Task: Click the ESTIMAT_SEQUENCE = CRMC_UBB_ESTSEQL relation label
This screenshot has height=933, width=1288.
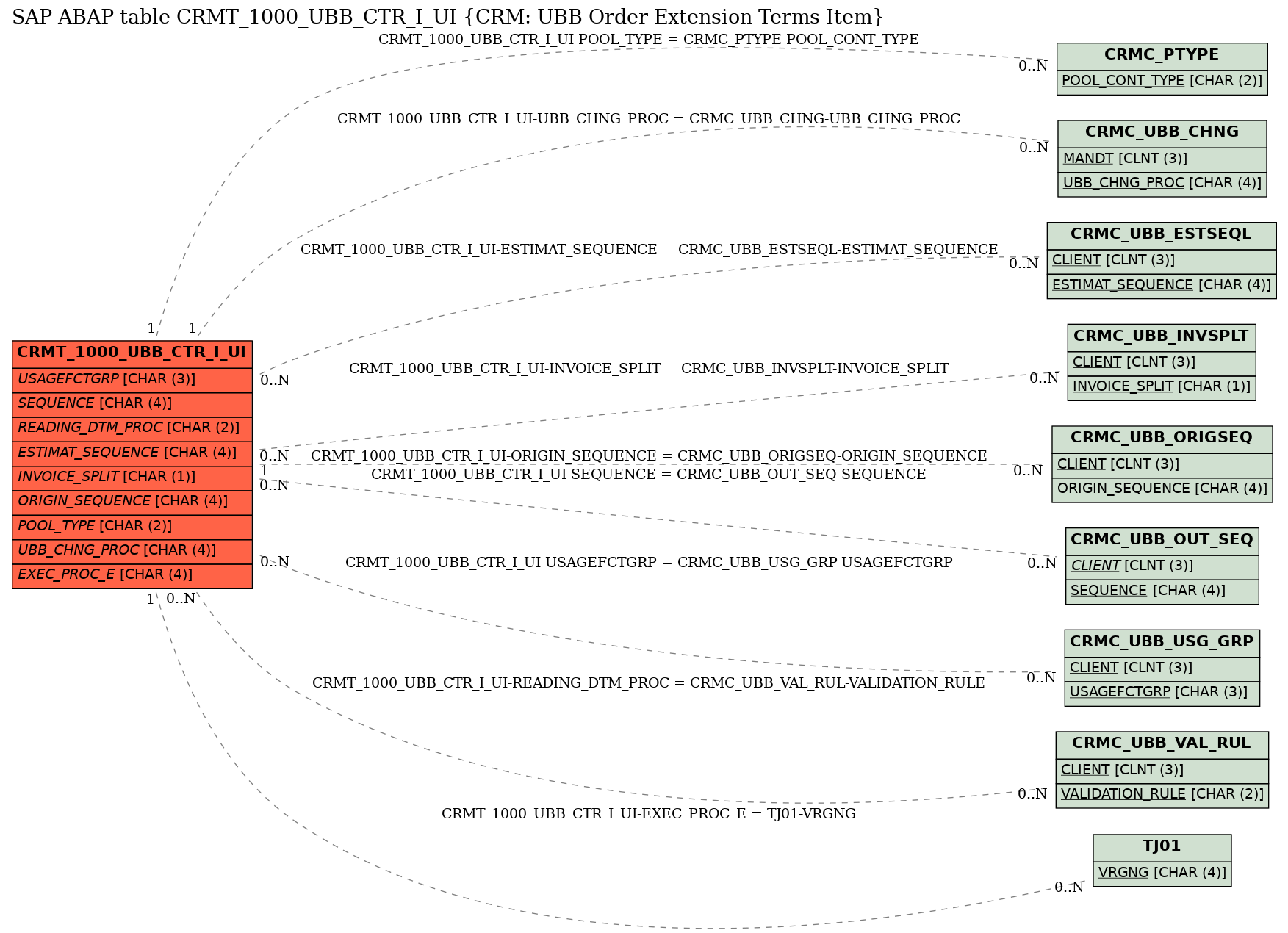Action: pyautogui.click(x=649, y=250)
